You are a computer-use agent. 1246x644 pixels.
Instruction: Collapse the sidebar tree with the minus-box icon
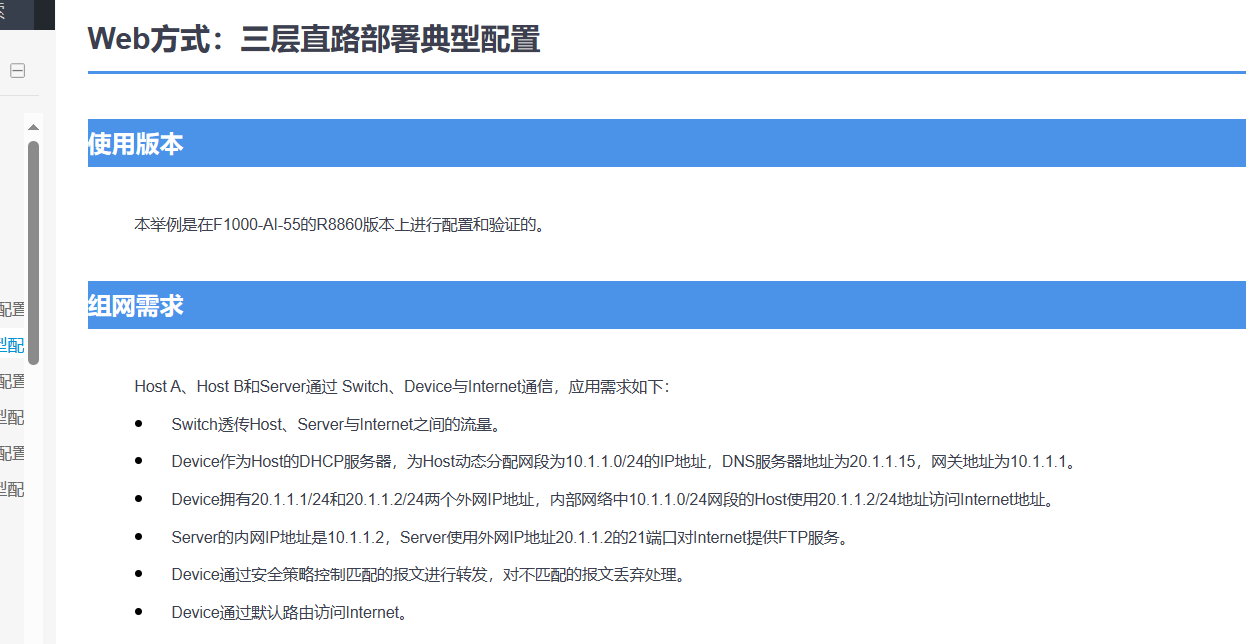point(17,71)
